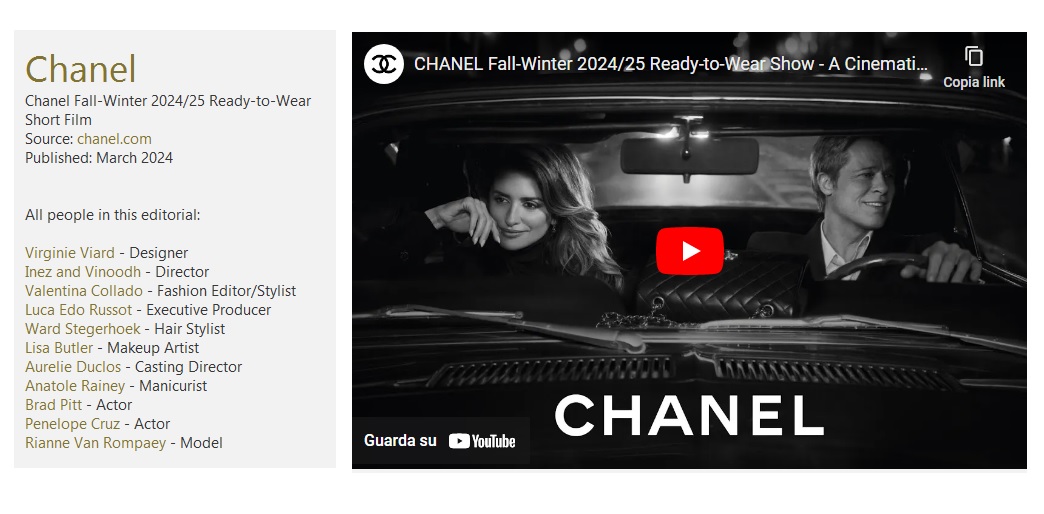The width and height of the screenshot is (1044, 514).
Task: Click the CHANEL wordmark in video thumbnail
Action: click(689, 415)
